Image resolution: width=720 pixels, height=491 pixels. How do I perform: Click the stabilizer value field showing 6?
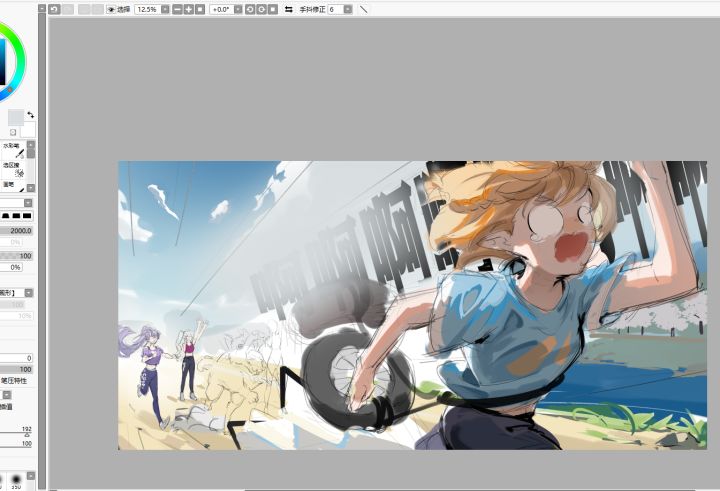coord(335,9)
